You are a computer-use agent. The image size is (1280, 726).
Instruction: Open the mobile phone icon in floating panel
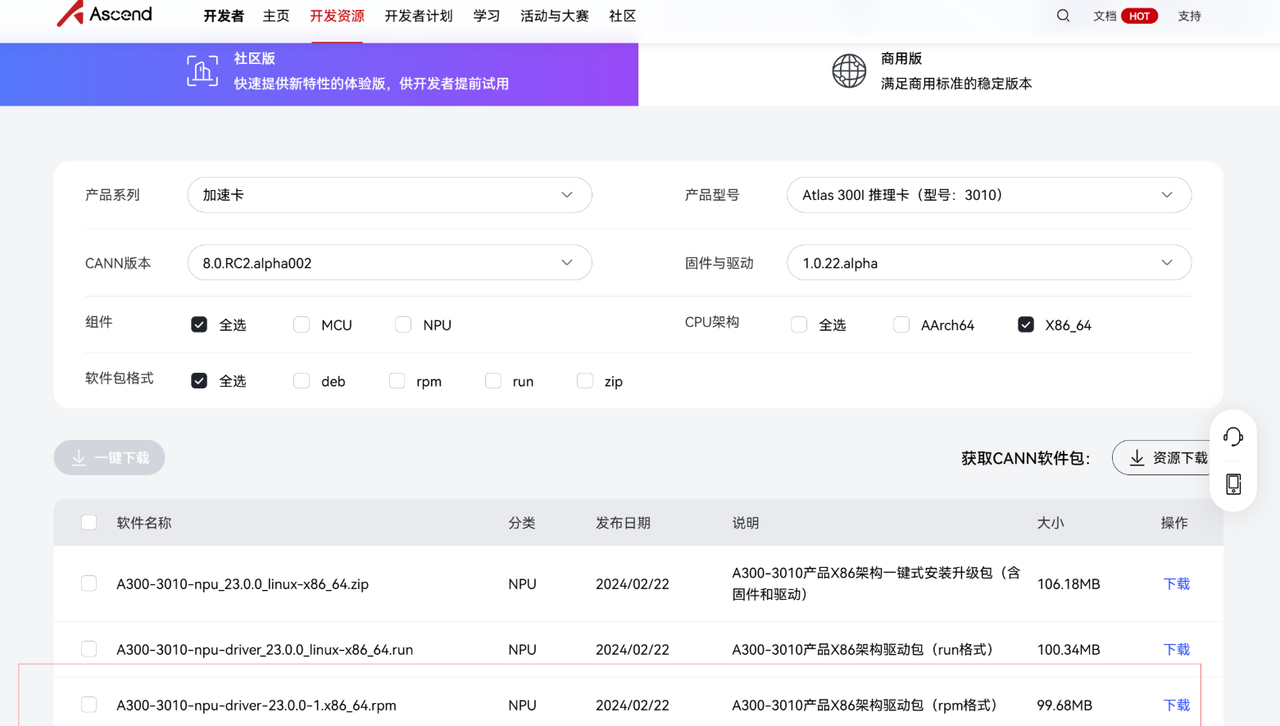[x=1233, y=484]
